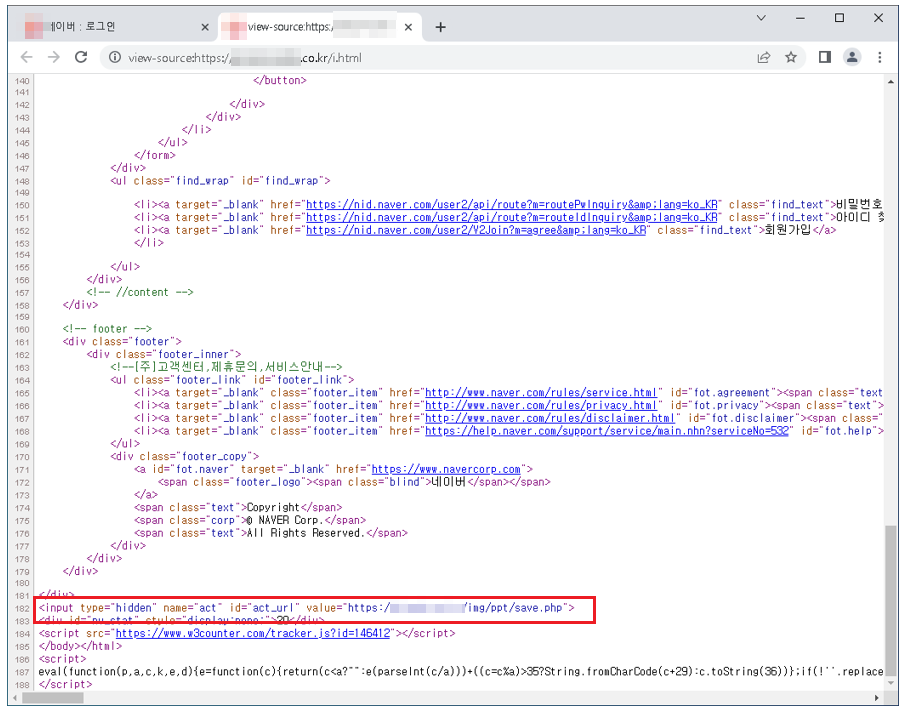Click the scroll left arrow at bottom
This screenshot has width=908, height=716.
tap(15, 697)
